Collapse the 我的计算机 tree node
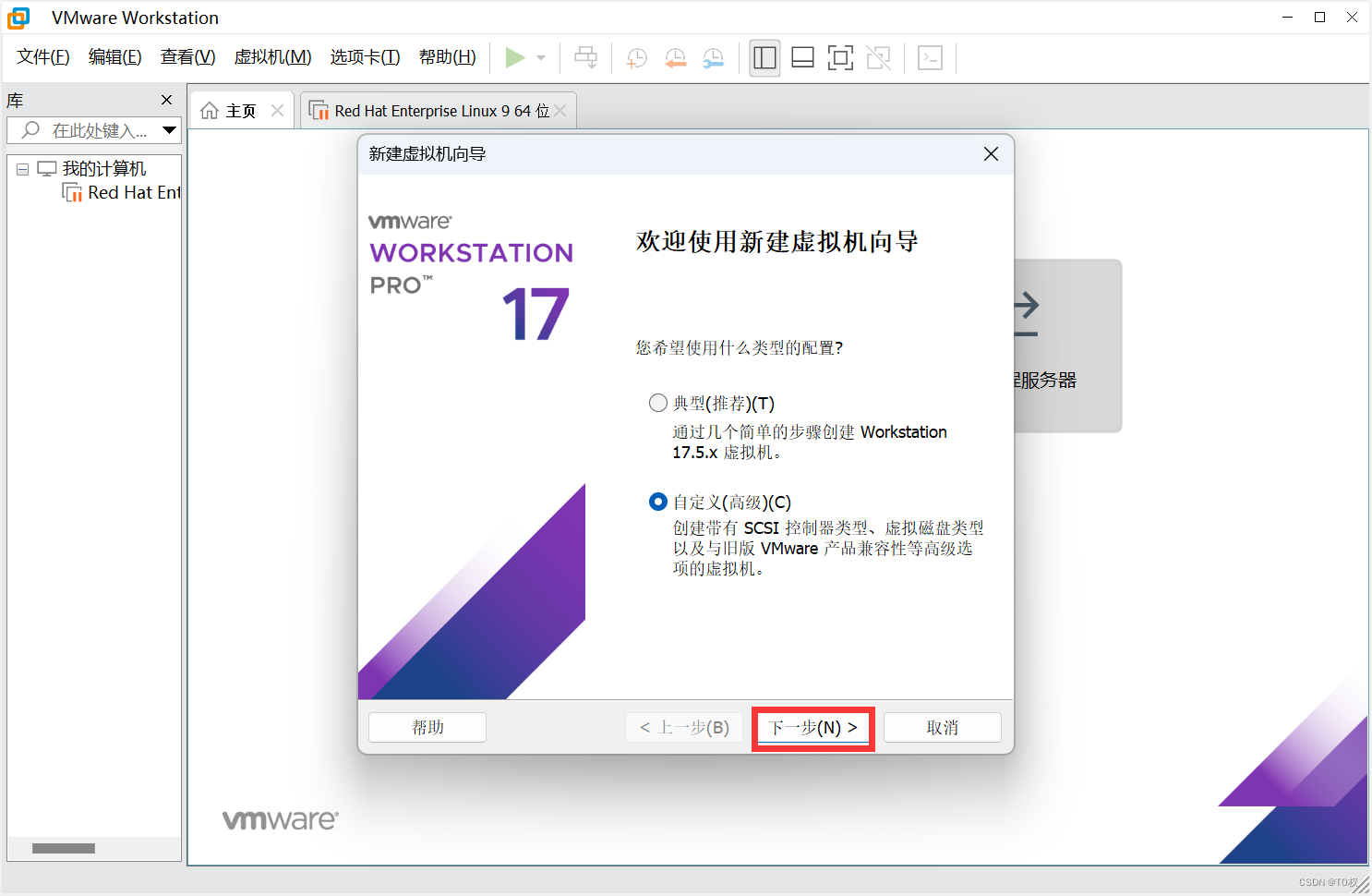This screenshot has width=1372, height=896. point(22,168)
